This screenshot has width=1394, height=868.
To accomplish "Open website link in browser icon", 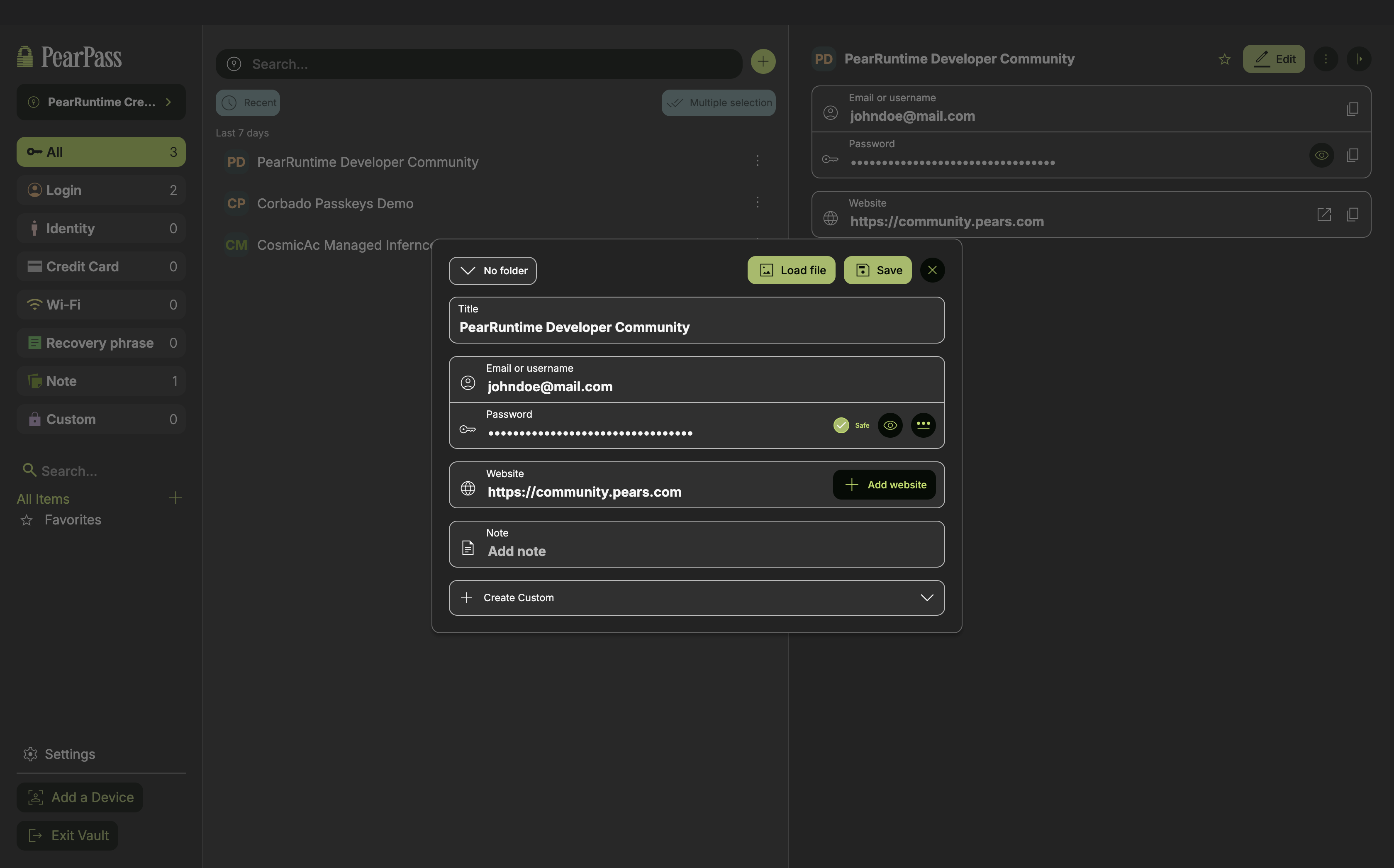I will pos(1323,215).
